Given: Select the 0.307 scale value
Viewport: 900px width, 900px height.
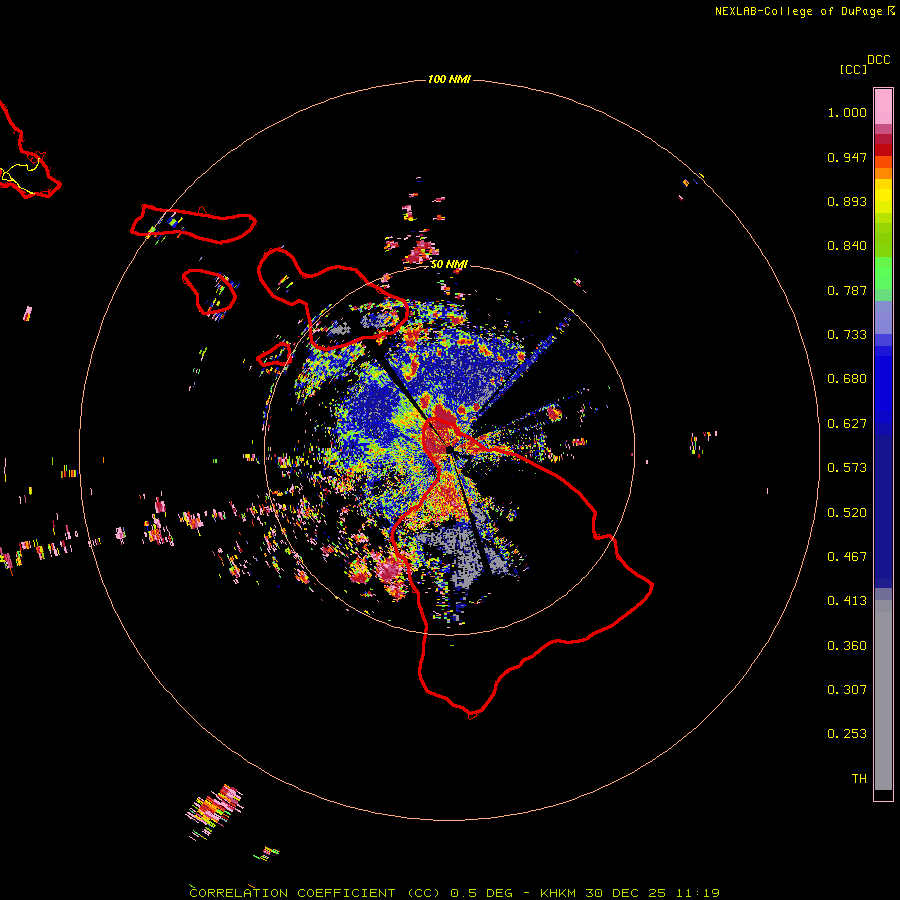Looking at the screenshot, I should click(847, 690).
